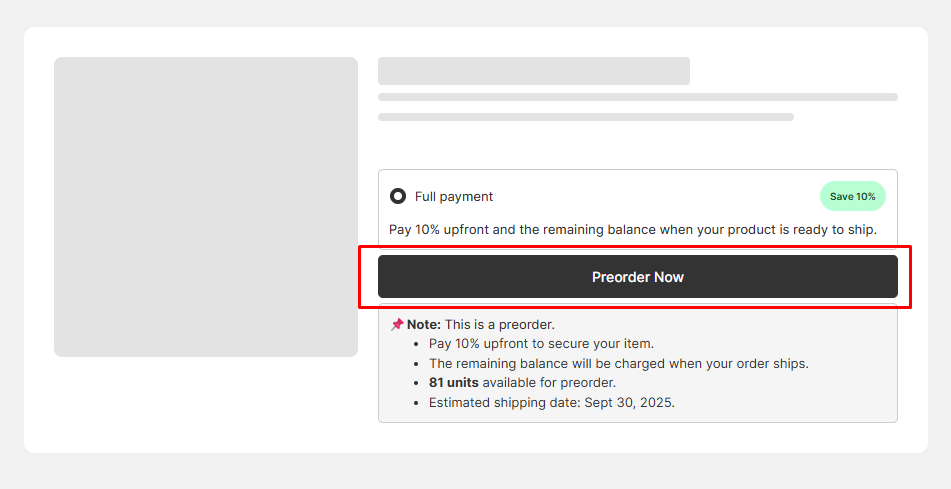
Task: Click the "This is a preorder." text
Action: click(499, 324)
